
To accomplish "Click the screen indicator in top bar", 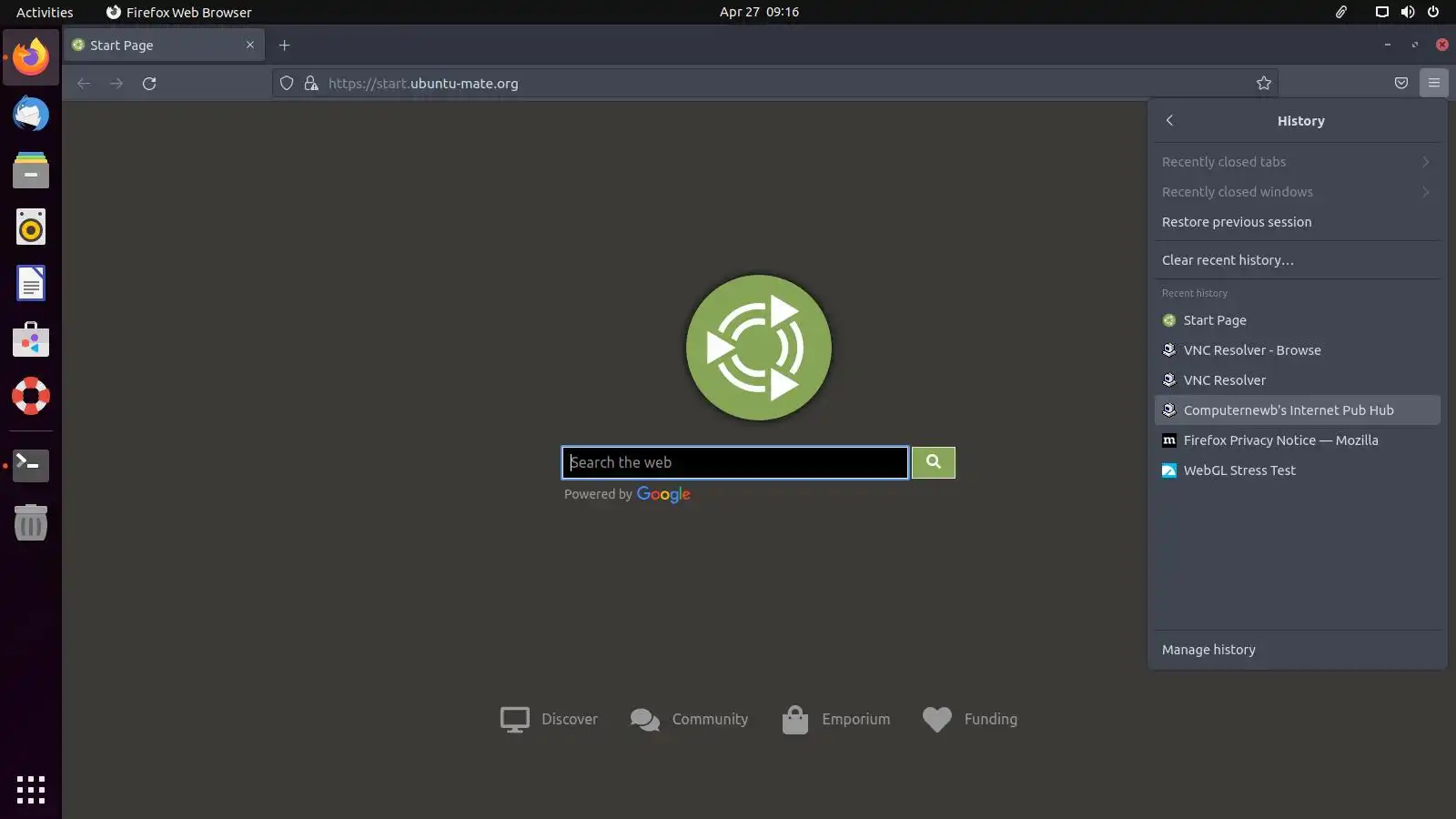I will point(1381,12).
